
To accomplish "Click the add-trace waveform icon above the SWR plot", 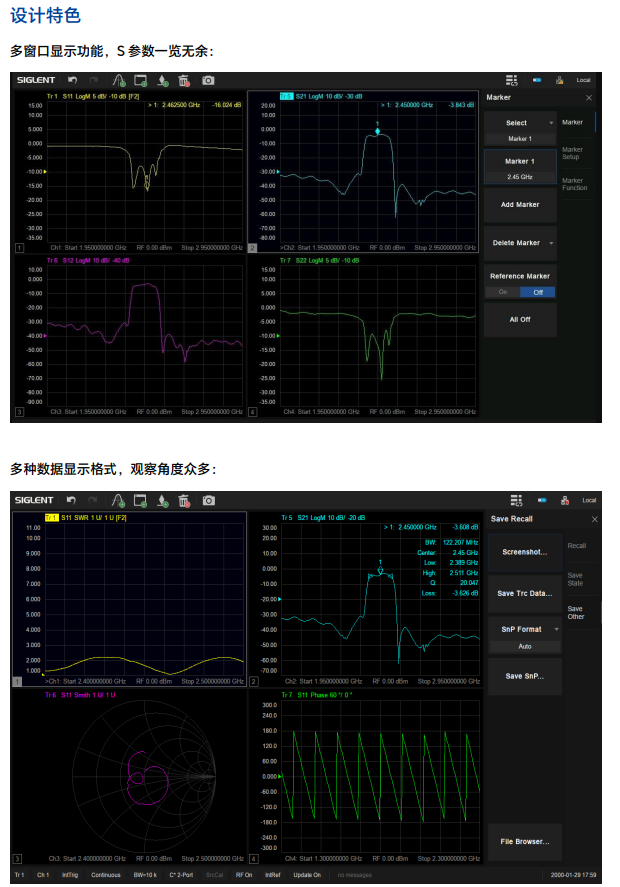I will tap(118, 499).
